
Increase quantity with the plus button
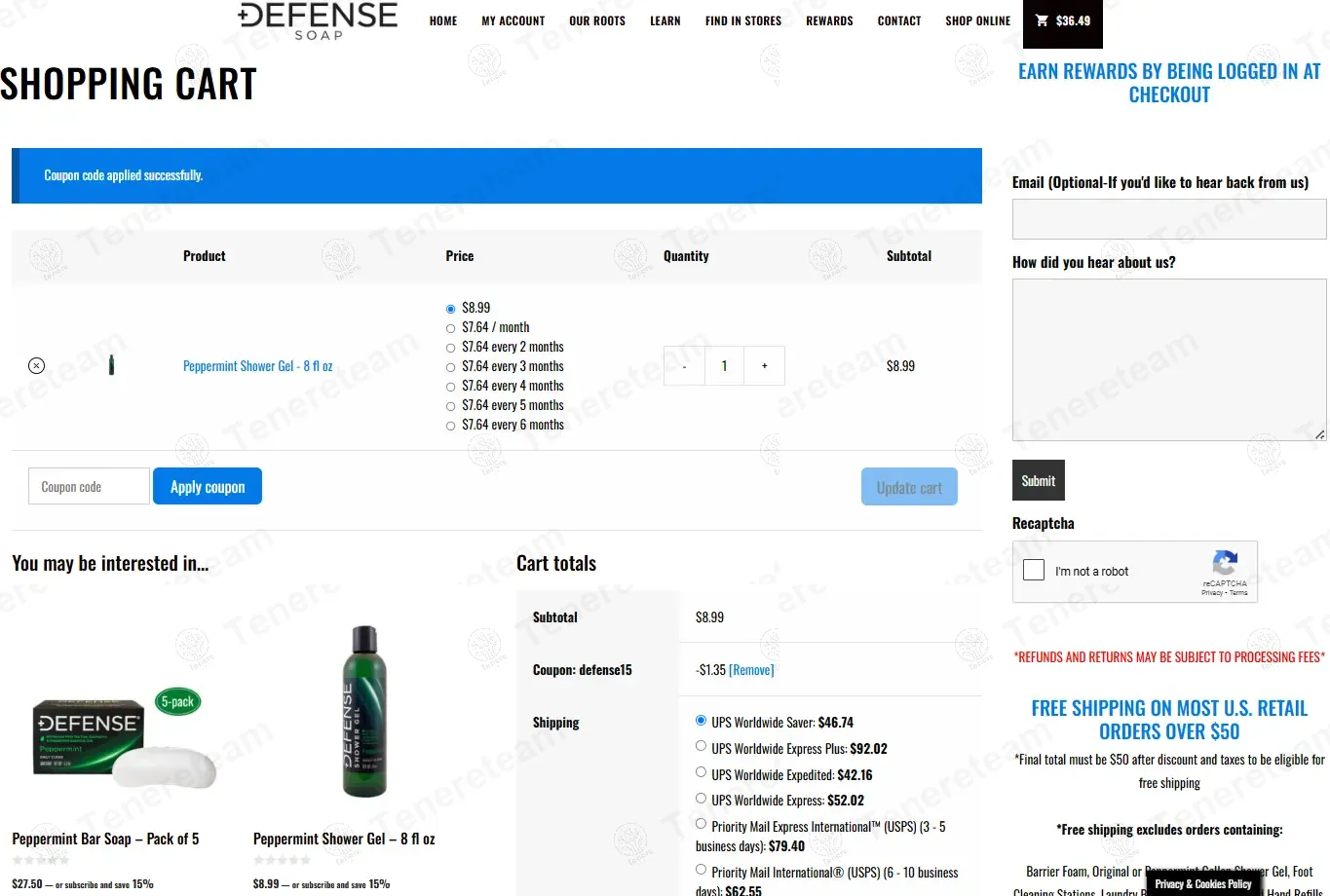coord(764,366)
